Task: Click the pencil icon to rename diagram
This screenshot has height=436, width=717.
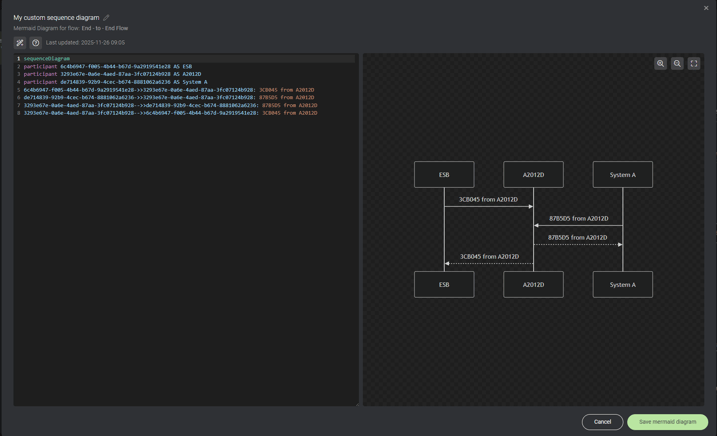Action: click(106, 18)
